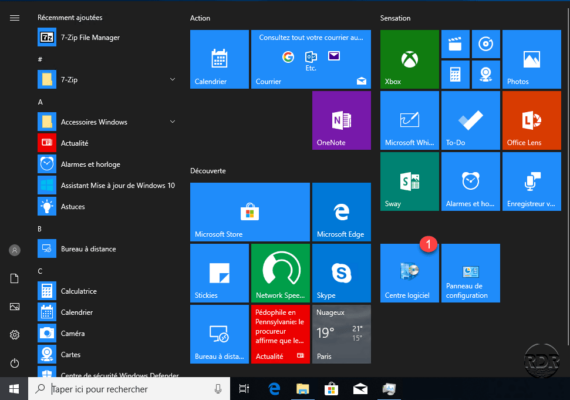Click the microphone in search box

218,389
